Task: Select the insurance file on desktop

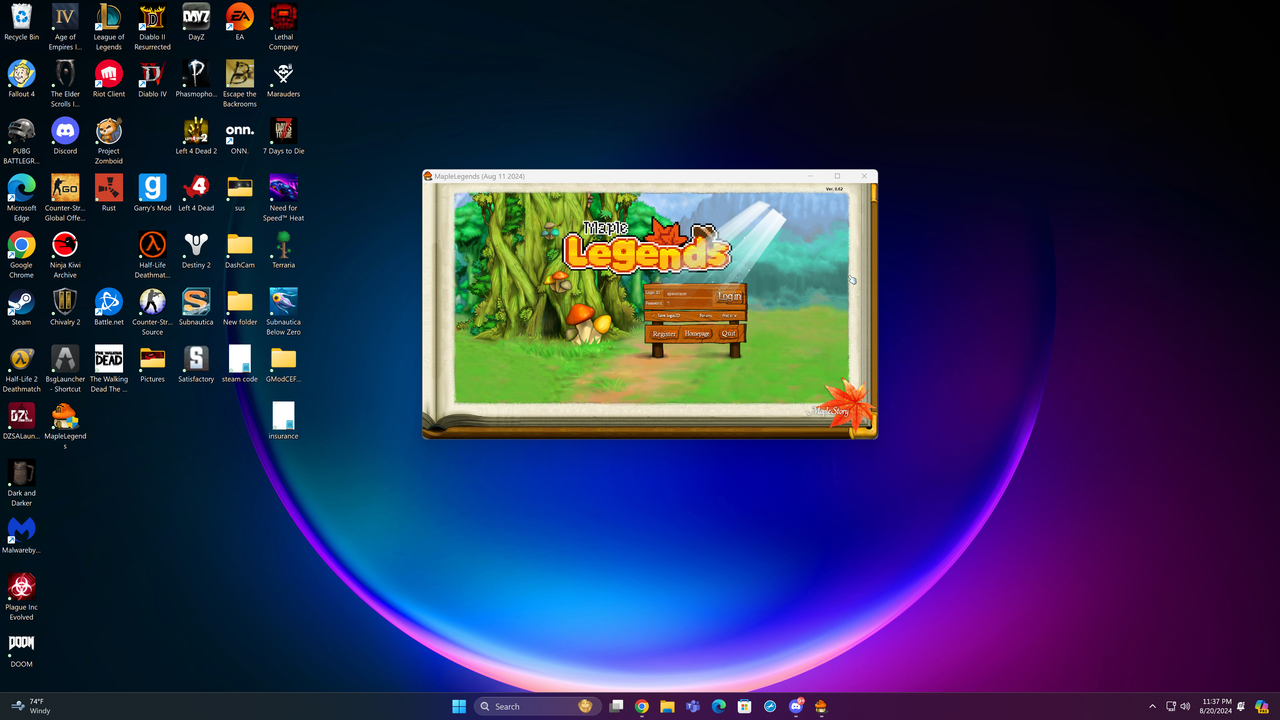Action: coord(283,421)
